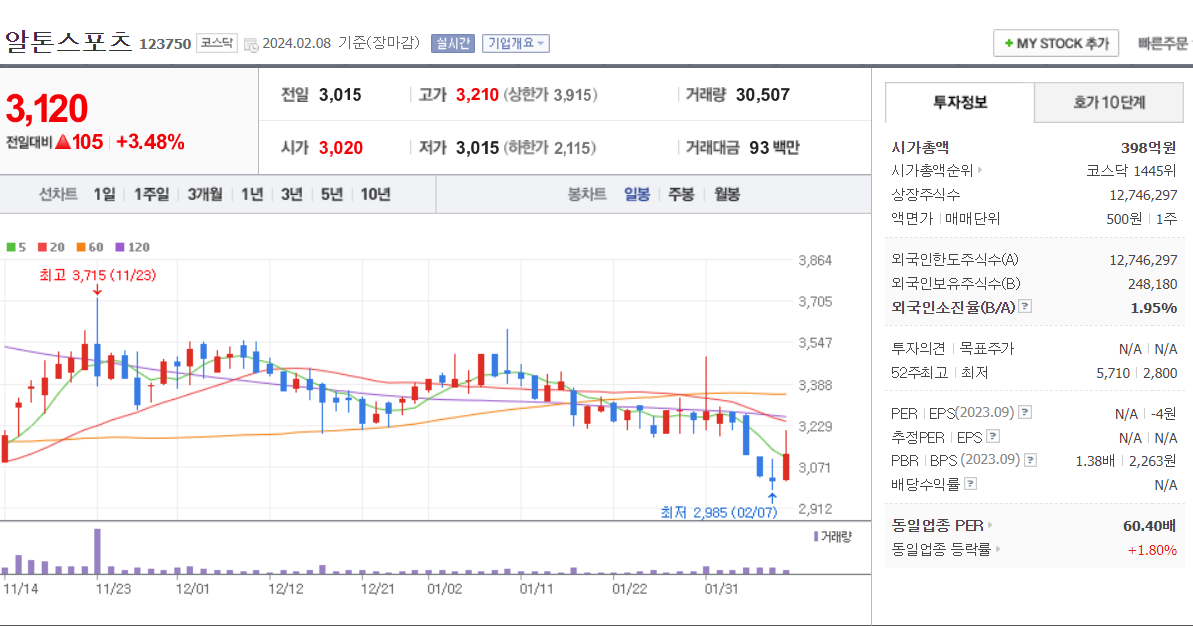1193x626 pixels.
Task: Click the 52주최고 5,710 value
Action: 1112,373
